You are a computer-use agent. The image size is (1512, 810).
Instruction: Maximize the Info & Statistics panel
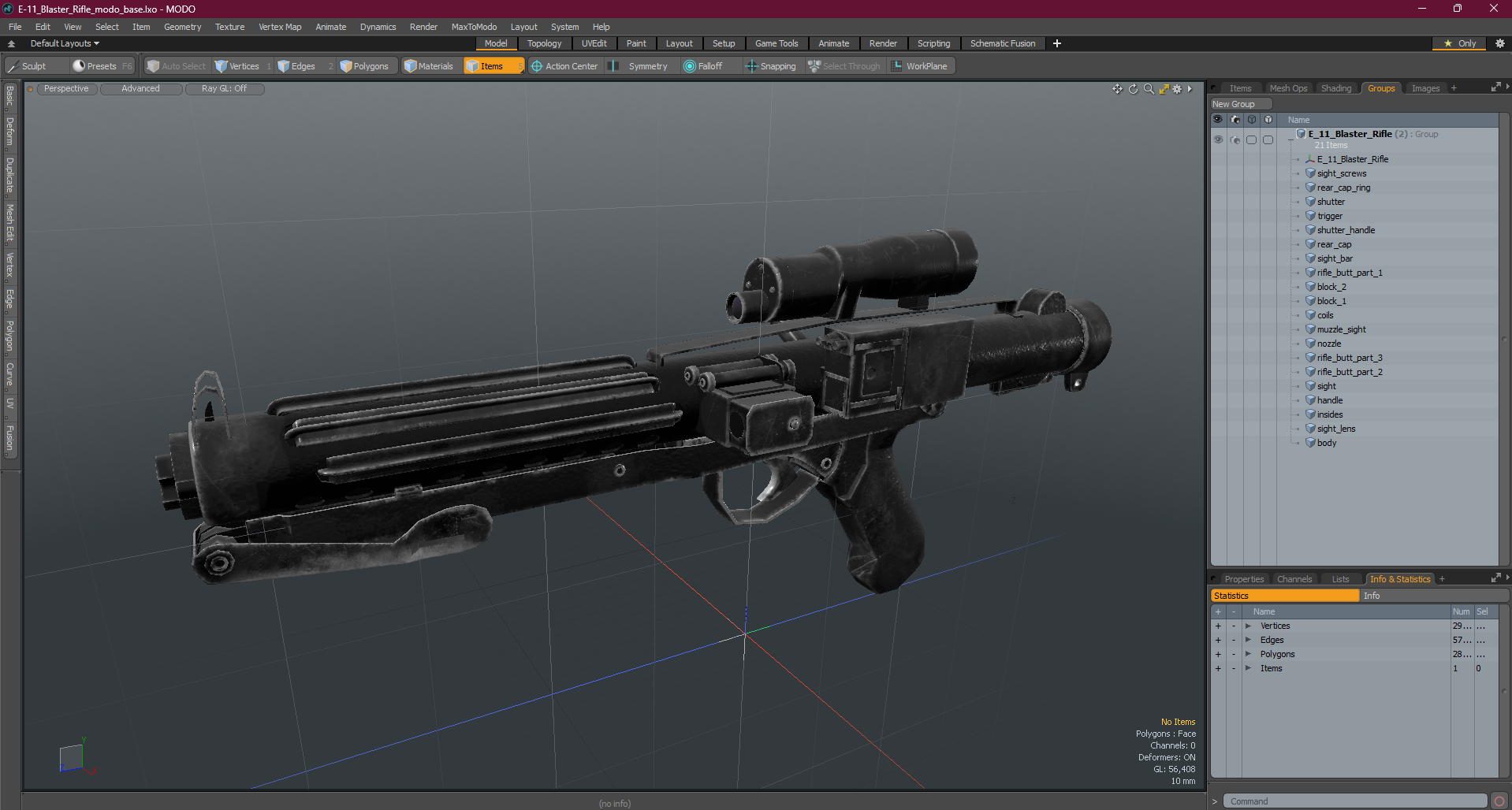pyautogui.click(x=1495, y=578)
